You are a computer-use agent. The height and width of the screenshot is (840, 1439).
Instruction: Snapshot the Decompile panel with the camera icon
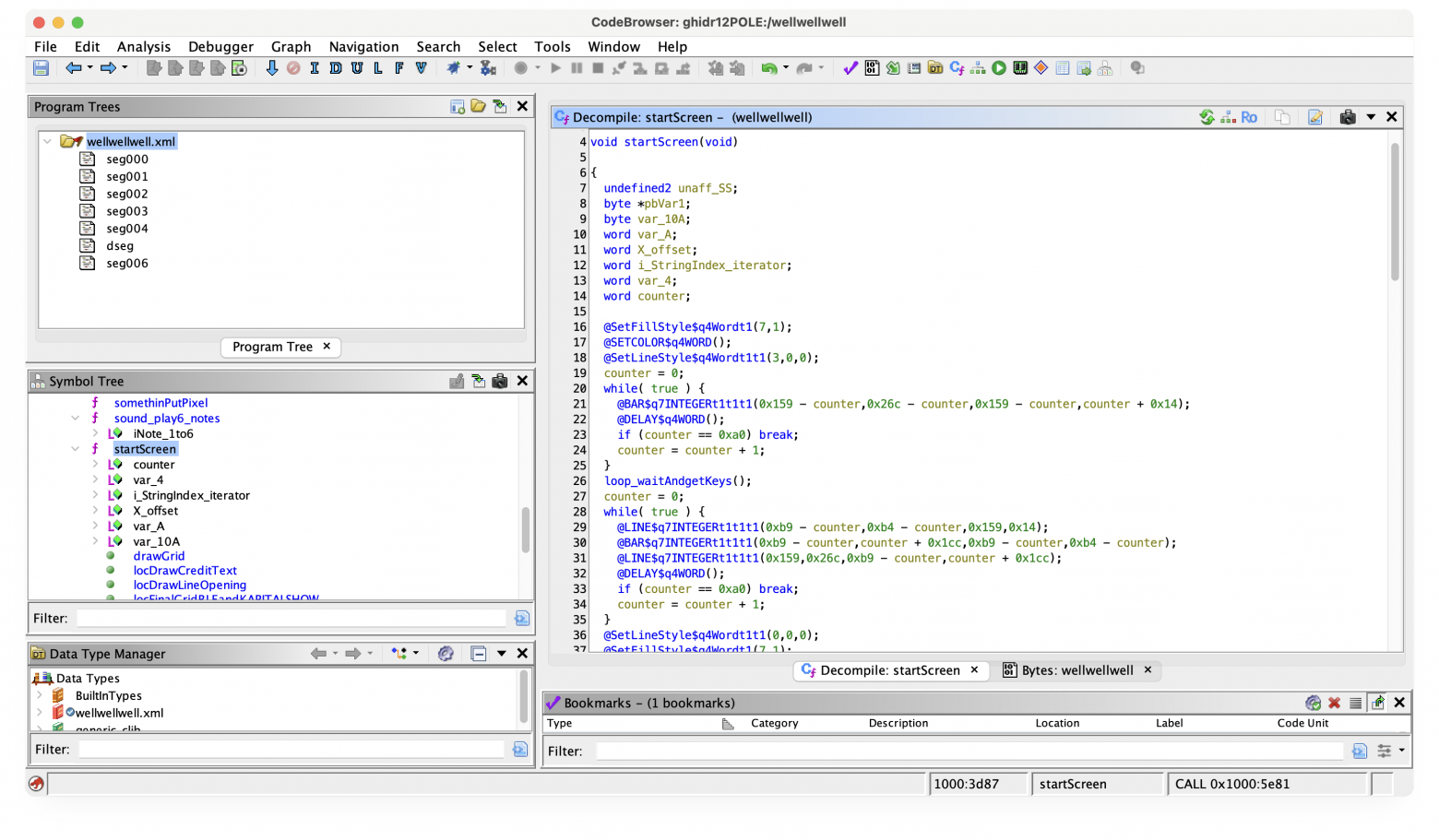pos(1348,117)
